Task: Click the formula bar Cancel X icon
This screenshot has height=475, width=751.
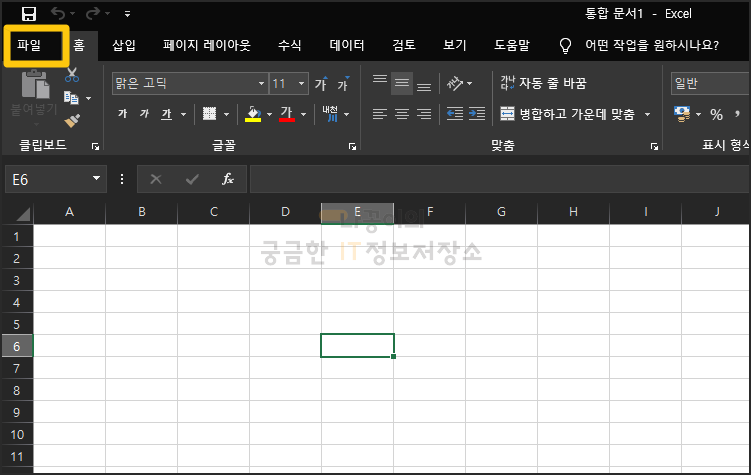Action: tap(156, 179)
